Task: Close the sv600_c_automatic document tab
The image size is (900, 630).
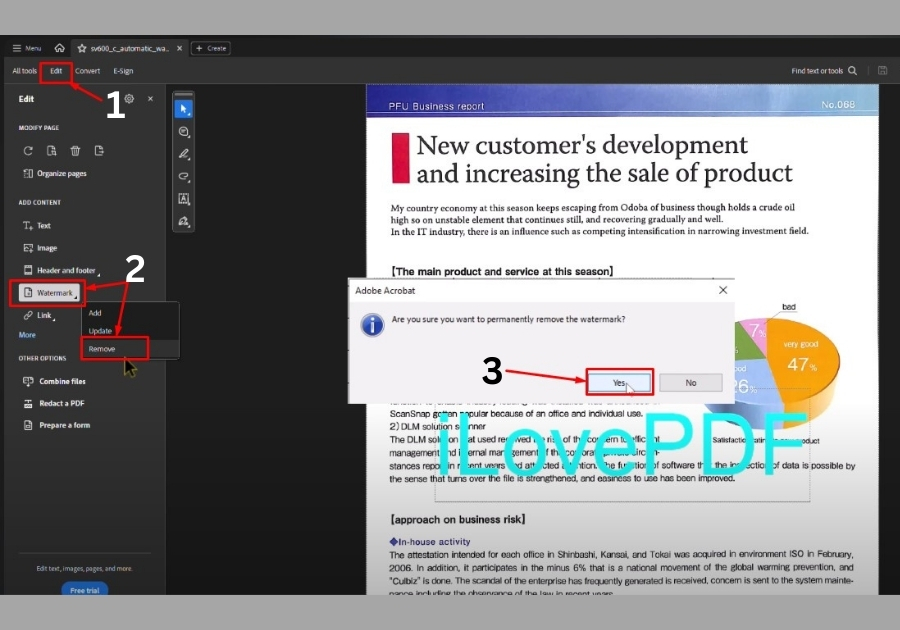Action: (x=180, y=48)
